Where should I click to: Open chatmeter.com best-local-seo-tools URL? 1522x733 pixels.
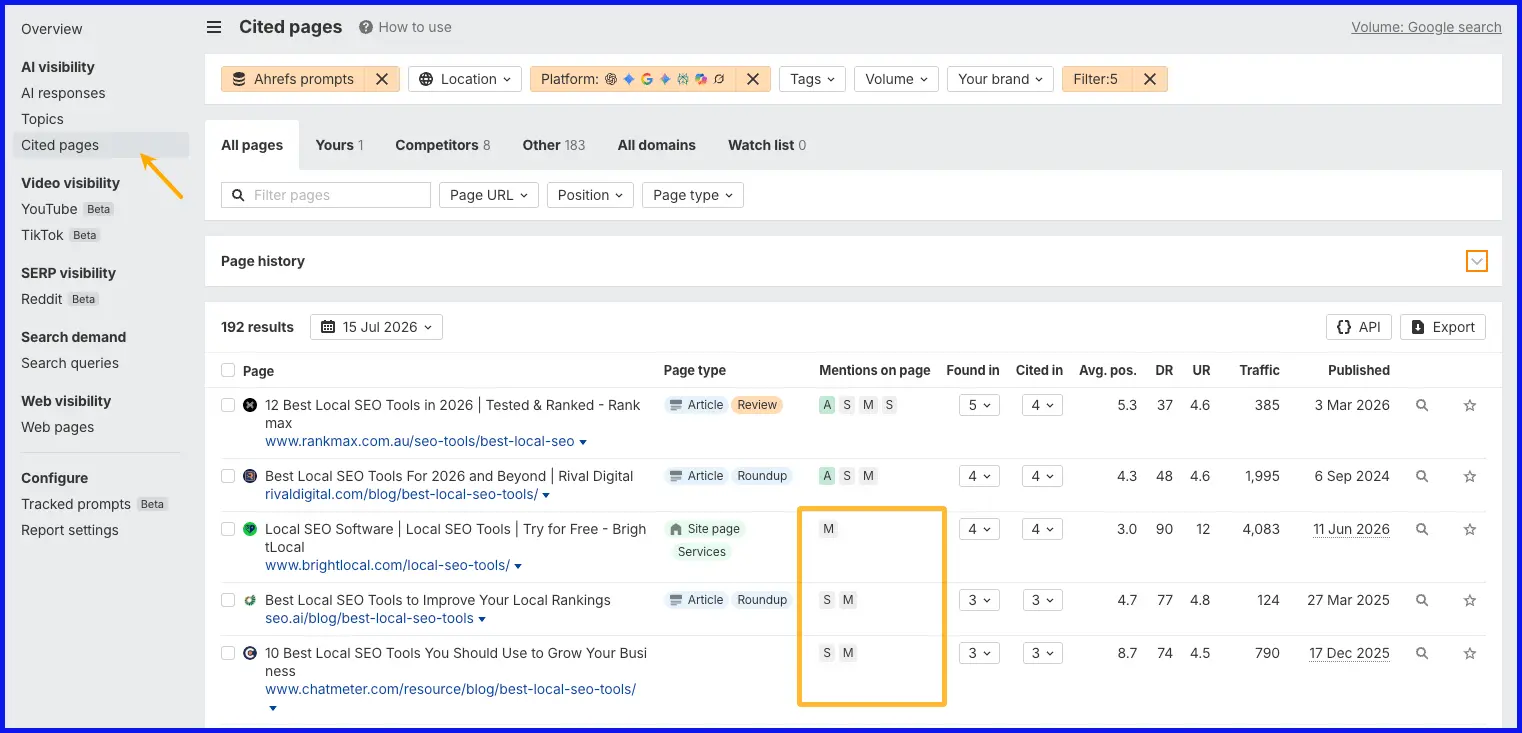pos(450,689)
